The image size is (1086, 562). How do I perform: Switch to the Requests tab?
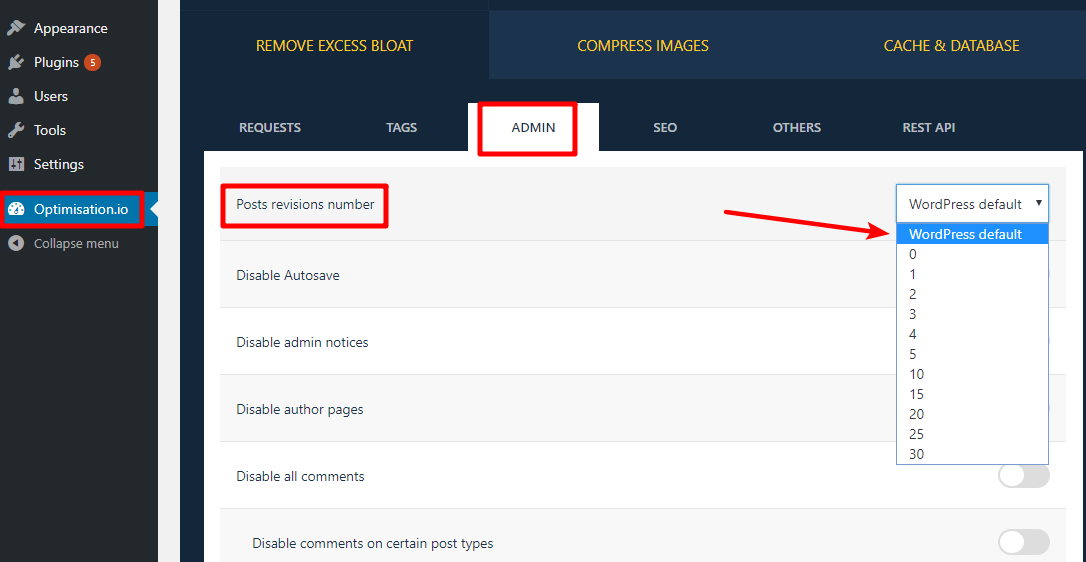point(270,127)
